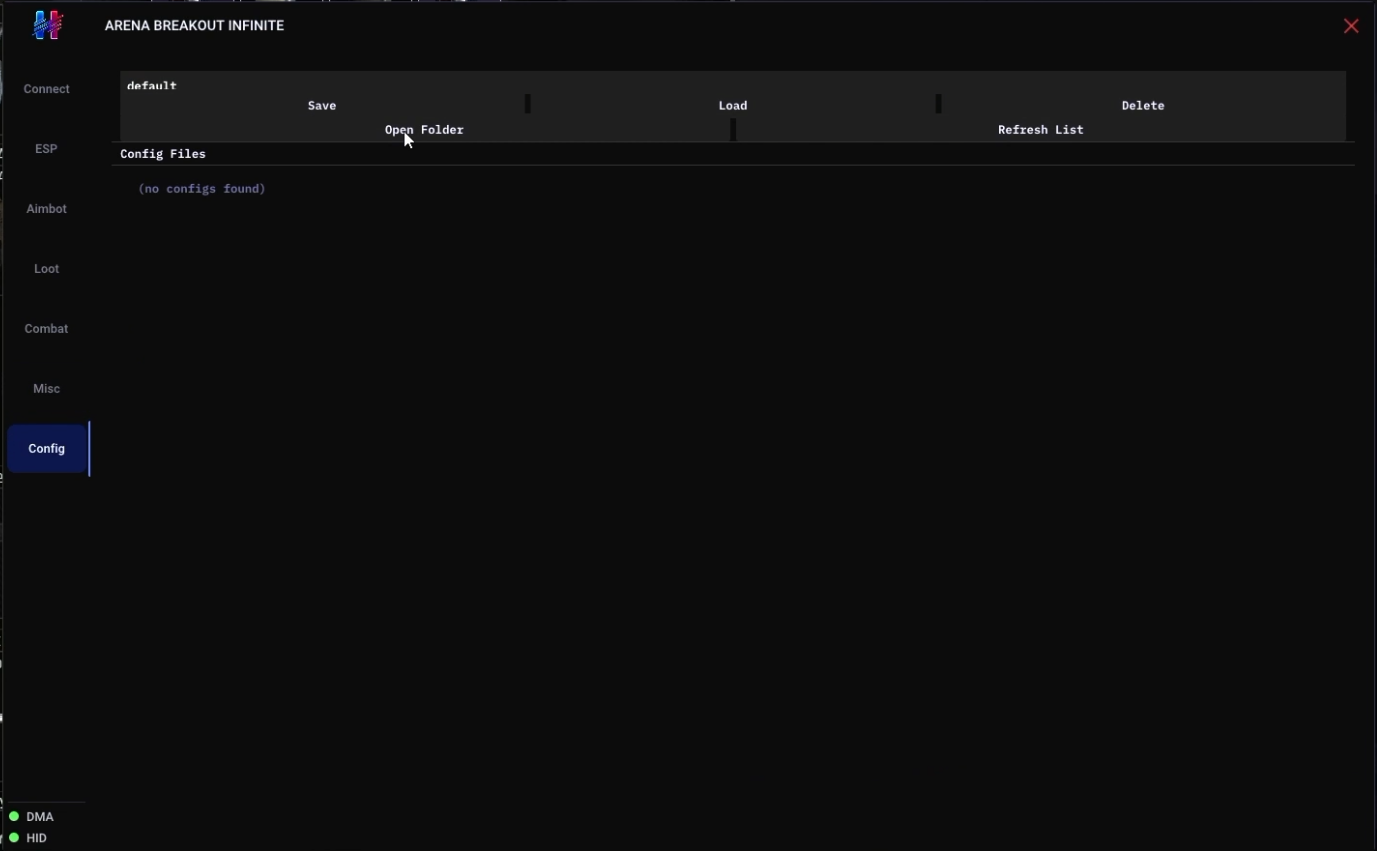This screenshot has height=851, width=1377.
Task: Click the "ARENA BREAKOUT INFINITE" title text
Action: tap(195, 26)
